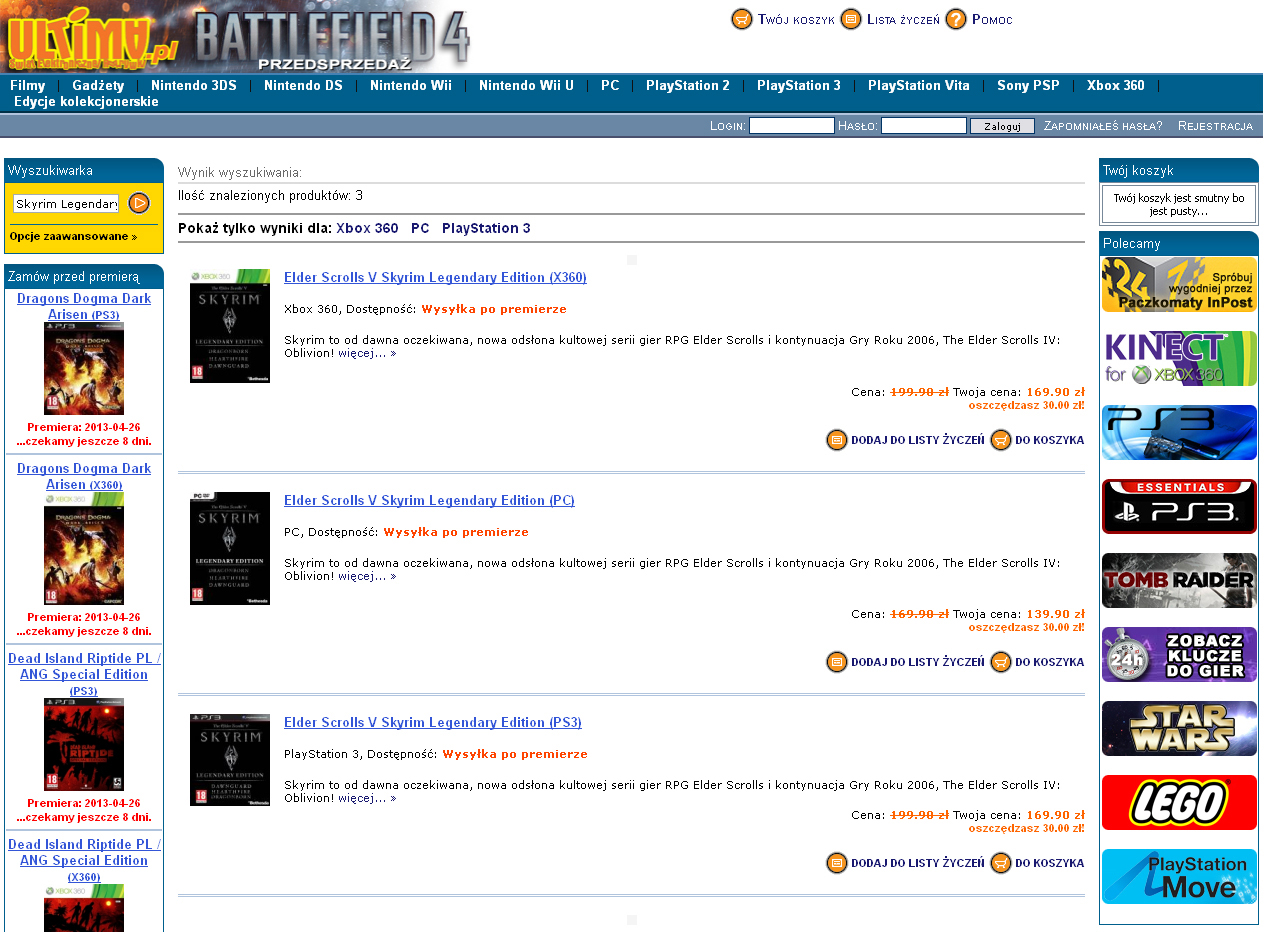Open the Tomb Raider banner
The width and height of the screenshot is (1267, 932).
(x=1179, y=581)
